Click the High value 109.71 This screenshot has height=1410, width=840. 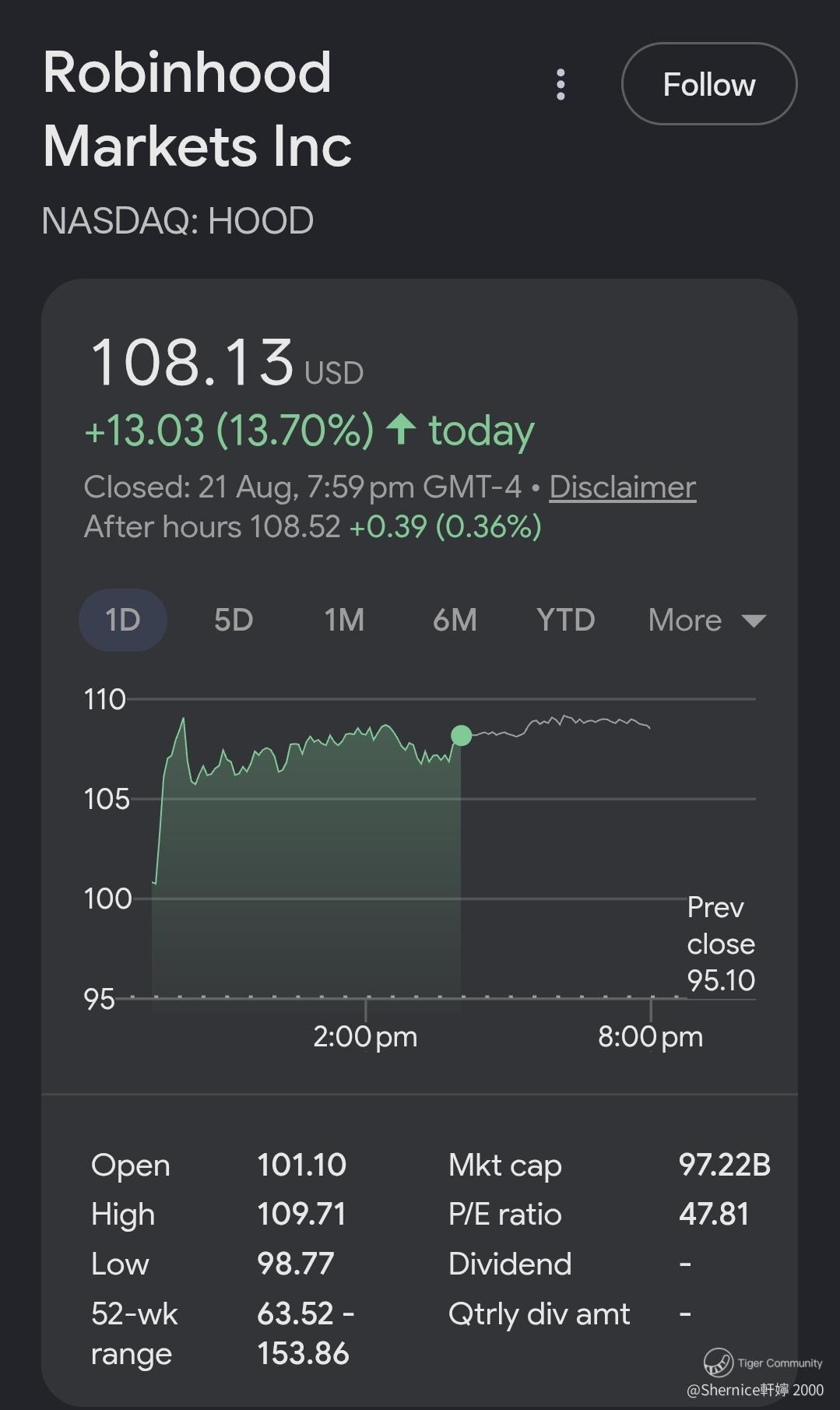pyautogui.click(x=302, y=1214)
